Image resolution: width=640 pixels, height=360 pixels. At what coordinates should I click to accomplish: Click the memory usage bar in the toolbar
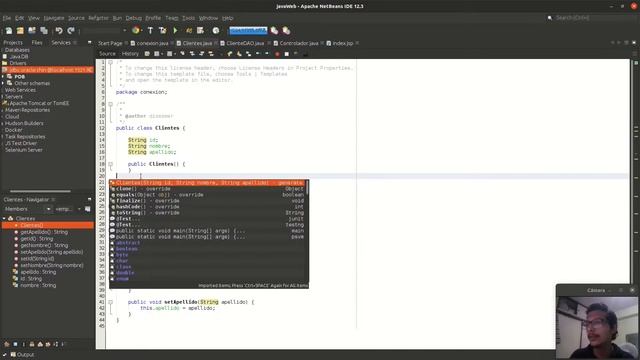pyautogui.click(x=248, y=31)
